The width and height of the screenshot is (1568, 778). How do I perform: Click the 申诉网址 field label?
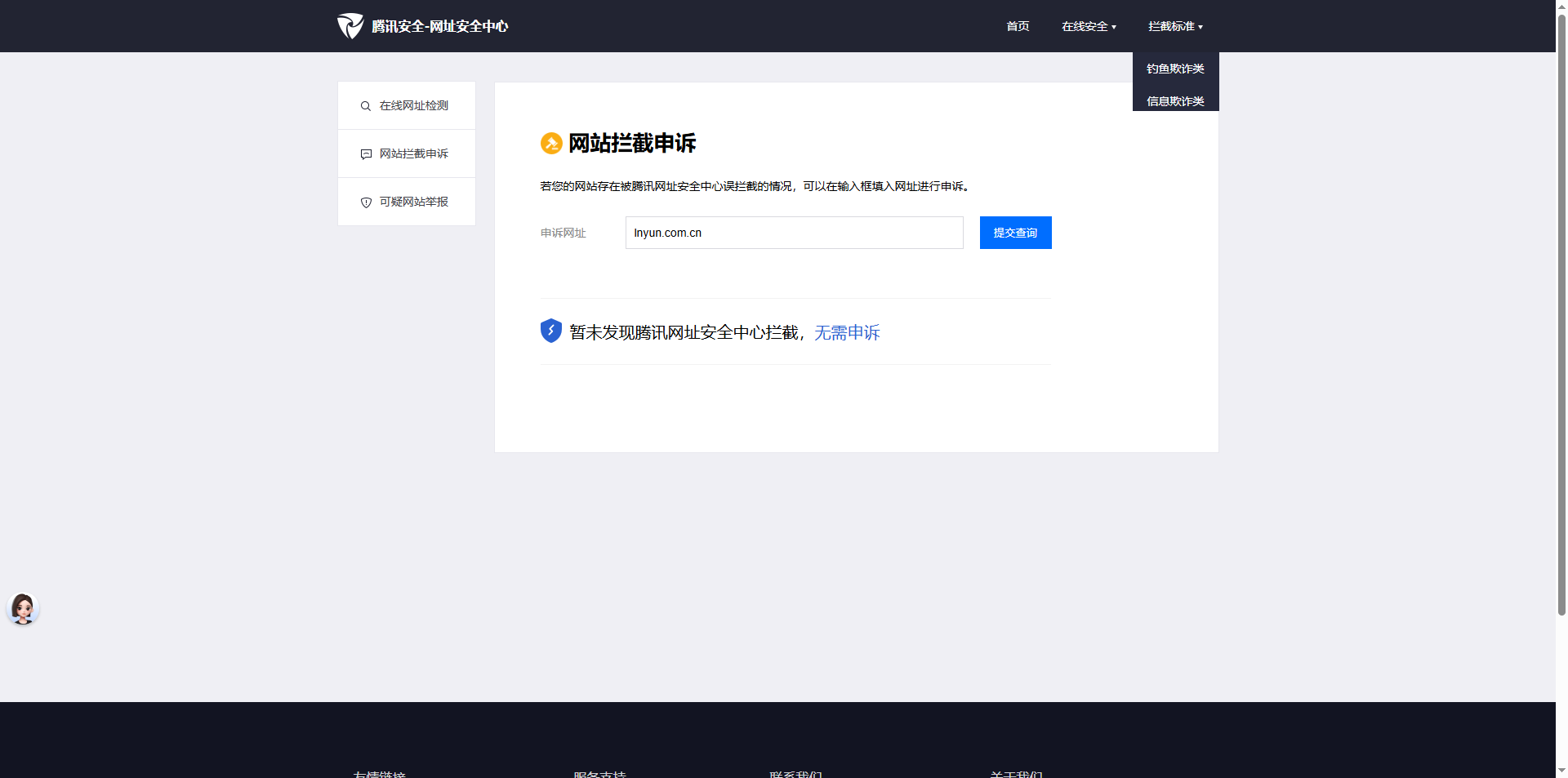click(563, 233)
